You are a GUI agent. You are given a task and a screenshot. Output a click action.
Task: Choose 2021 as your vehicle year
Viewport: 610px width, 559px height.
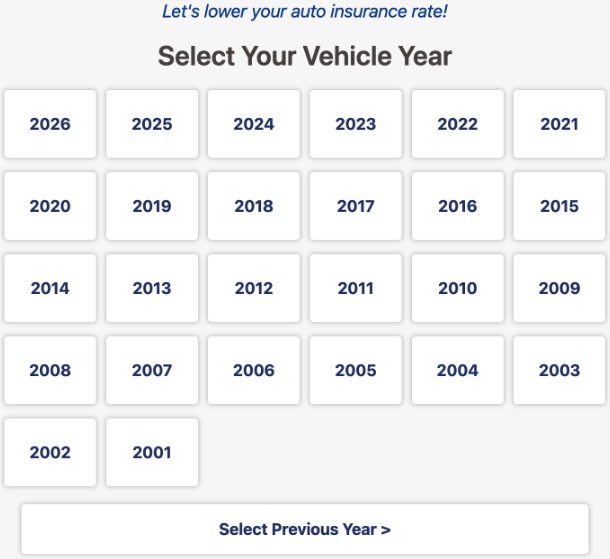click(559, 124)
